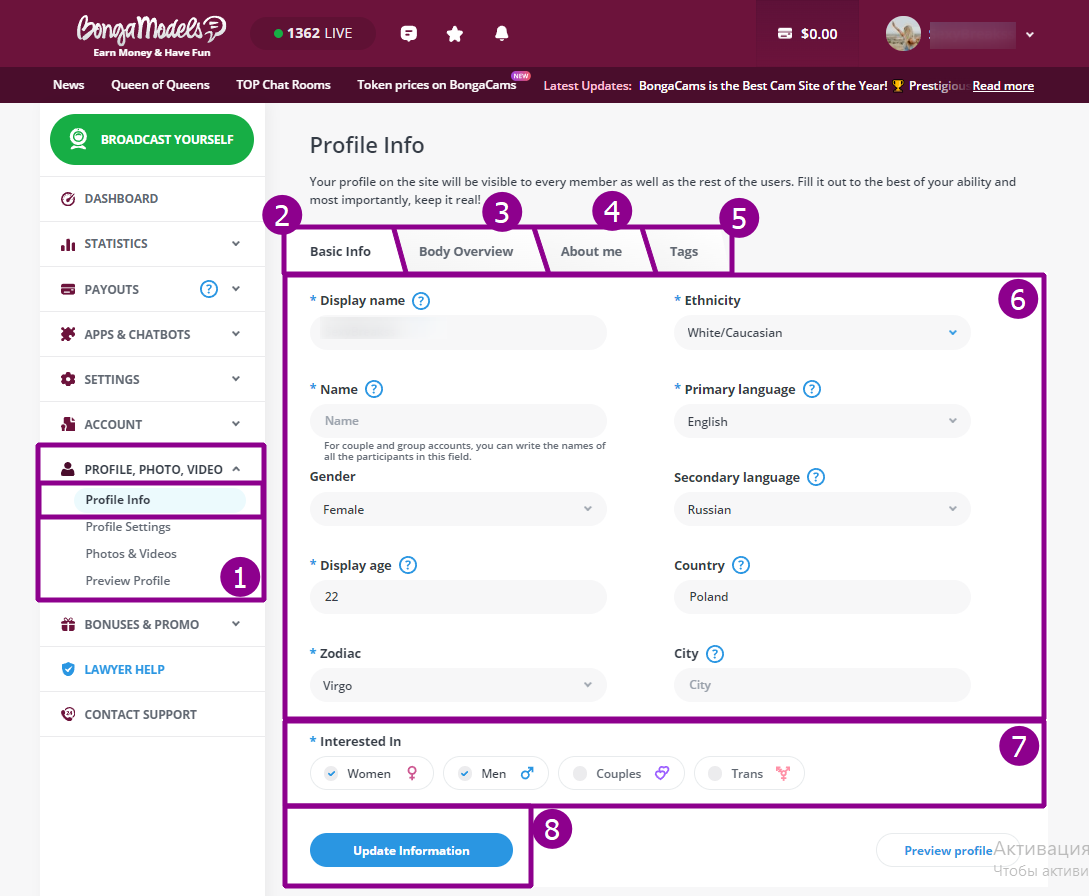
Task: Click the help icon beside Display age
Action: (x=408, y=565)
